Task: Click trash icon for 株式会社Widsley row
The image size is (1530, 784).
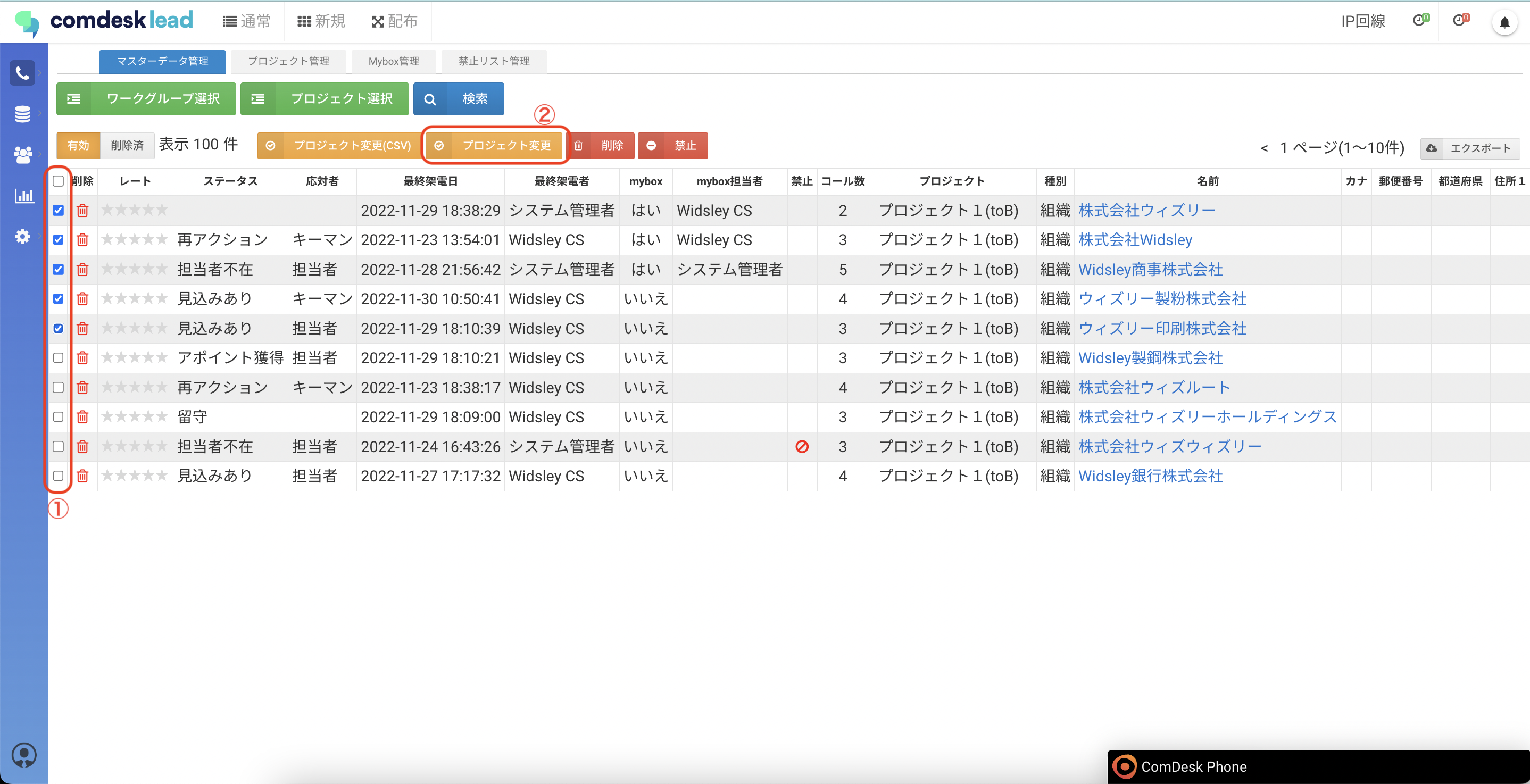Action: click(82, 240)
